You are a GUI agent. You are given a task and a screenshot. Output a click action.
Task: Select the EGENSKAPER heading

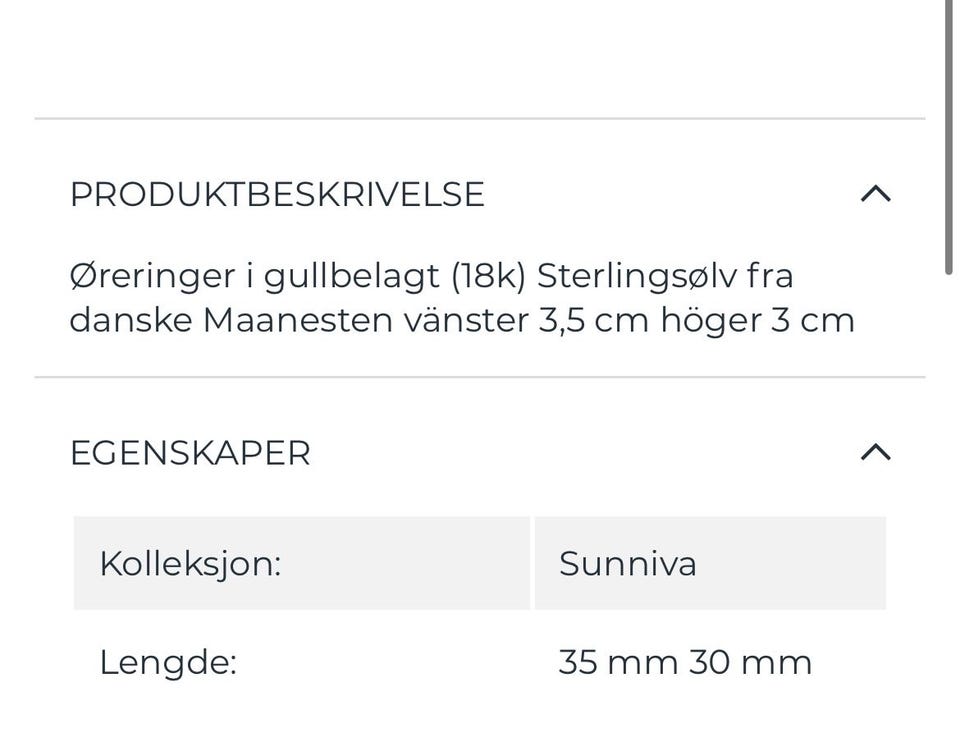(189, 453)
